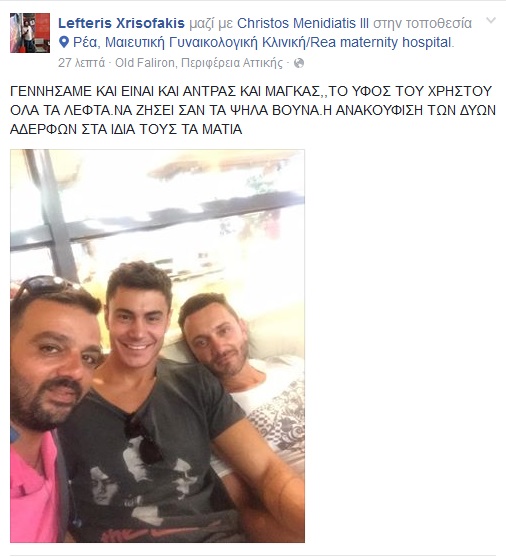The image size is (506, 557).
Task: Open Old Faliron, Περιφέρεια Αττικής location link
Action: [x=199, y=63]
